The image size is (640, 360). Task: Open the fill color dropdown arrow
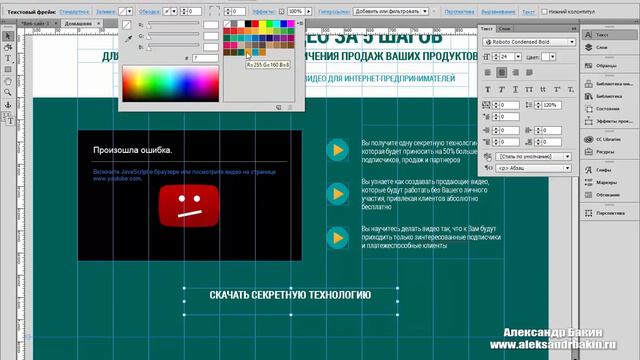pyautogui.click(x=130, y=11)
